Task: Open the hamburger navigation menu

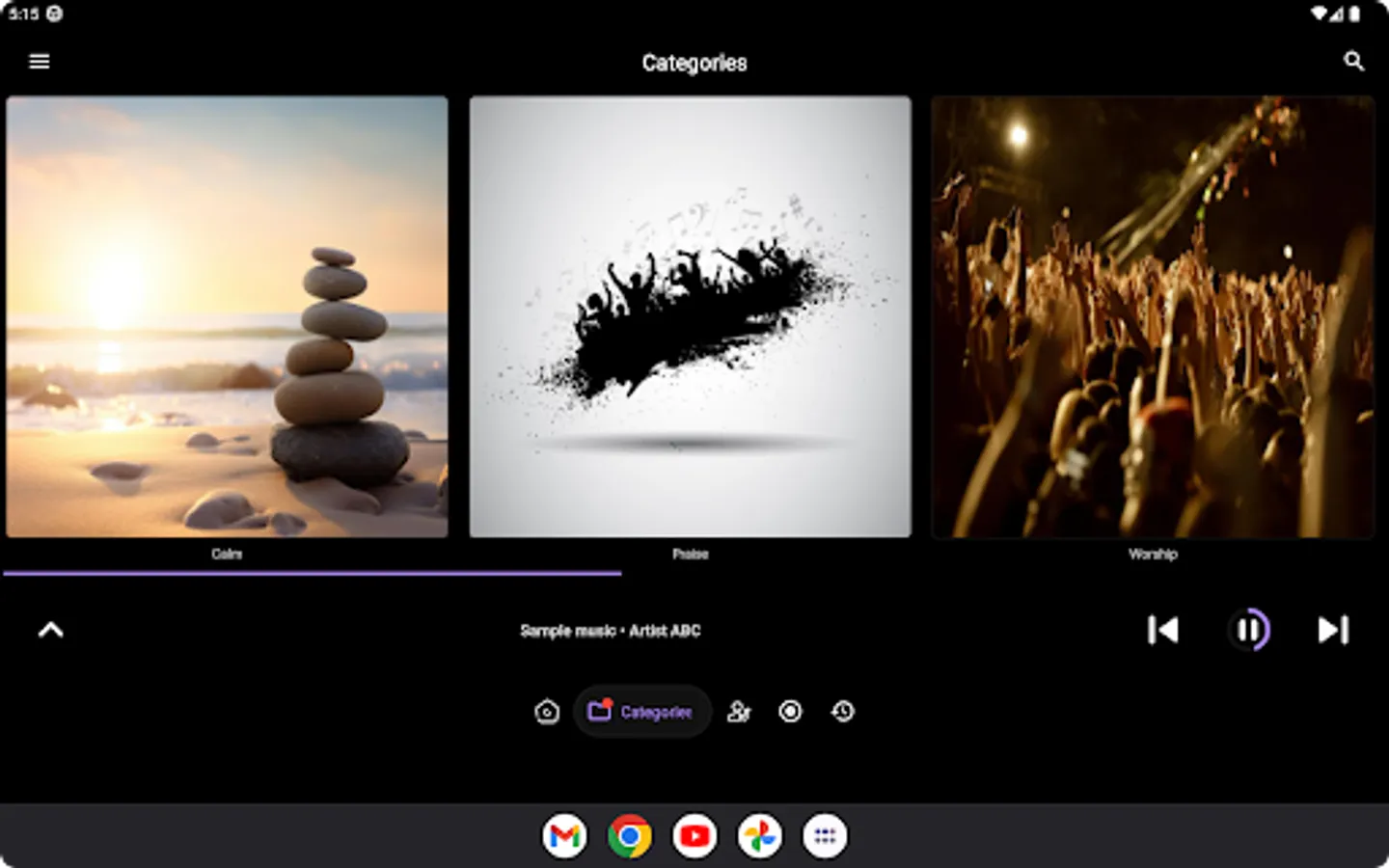Action: coord(40,62)
